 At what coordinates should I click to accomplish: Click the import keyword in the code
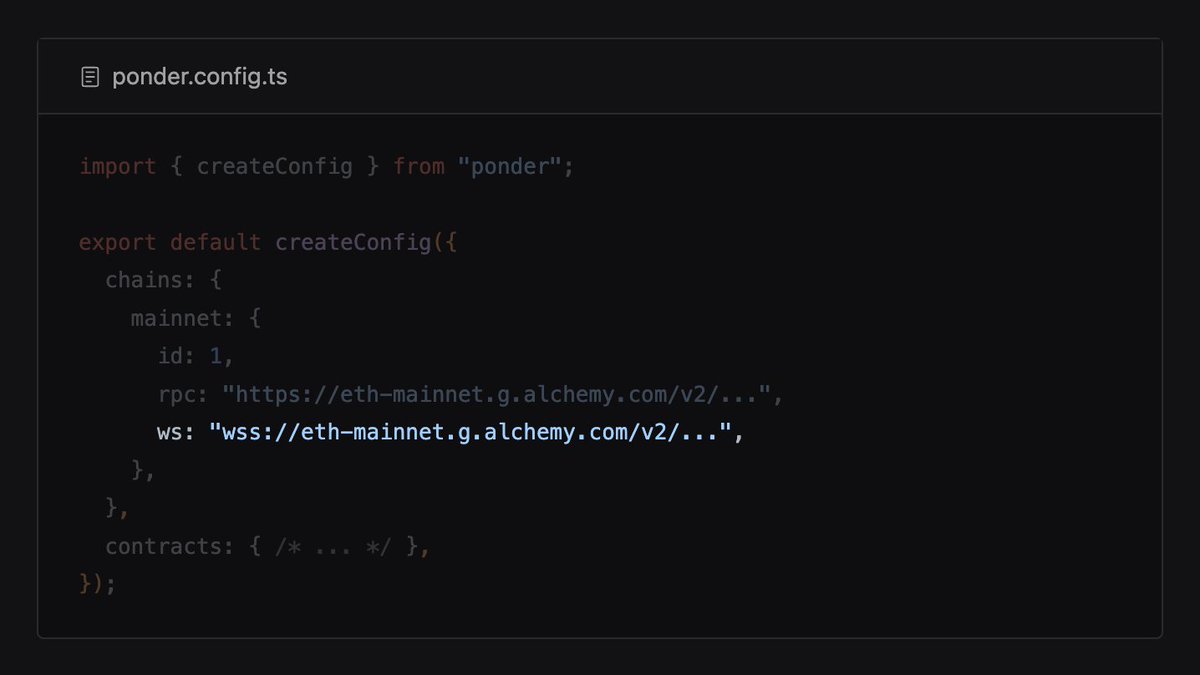pos(118,166)
